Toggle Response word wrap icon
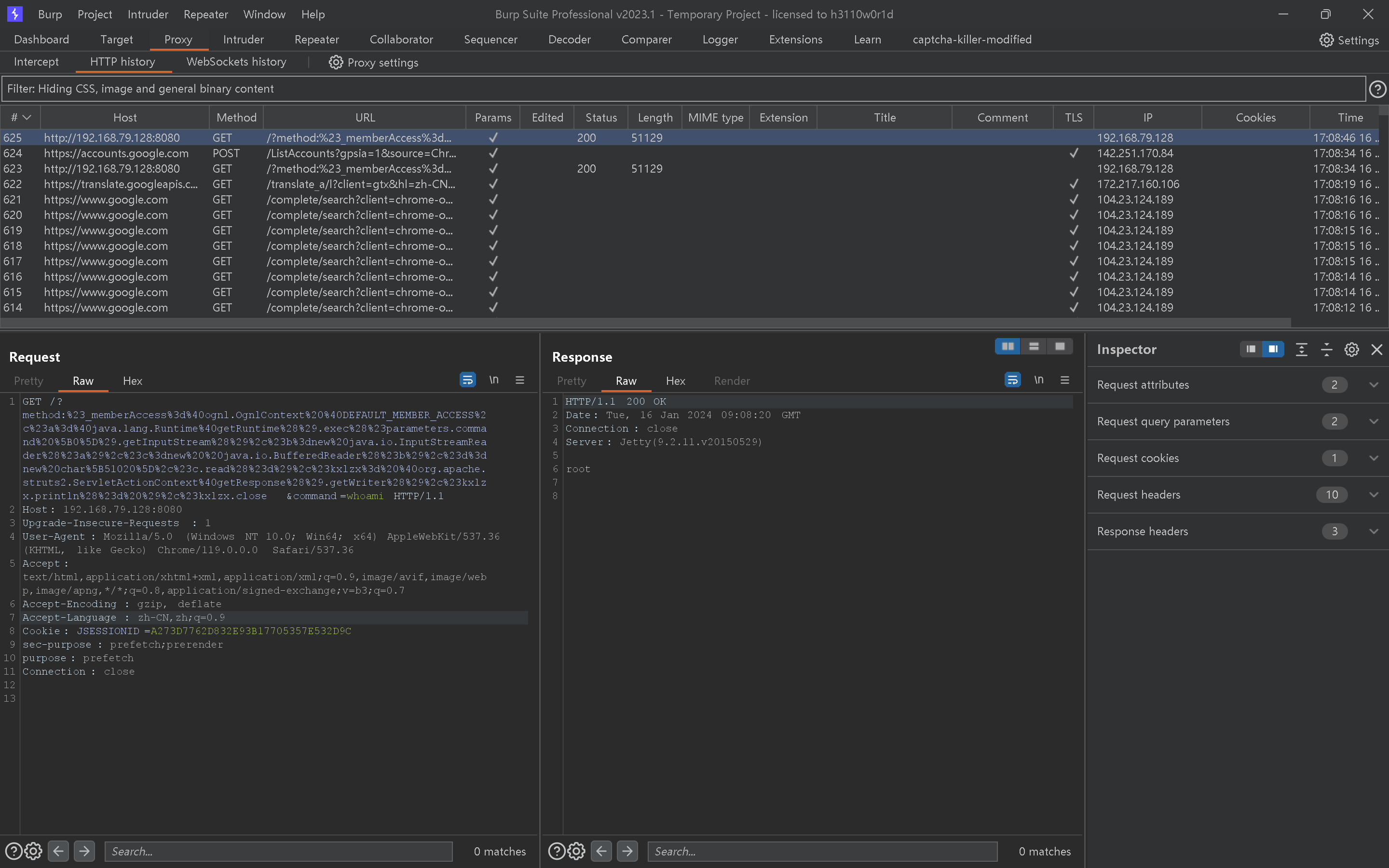The height and width of the screenshot is (868, 1389). [1012, 380]
